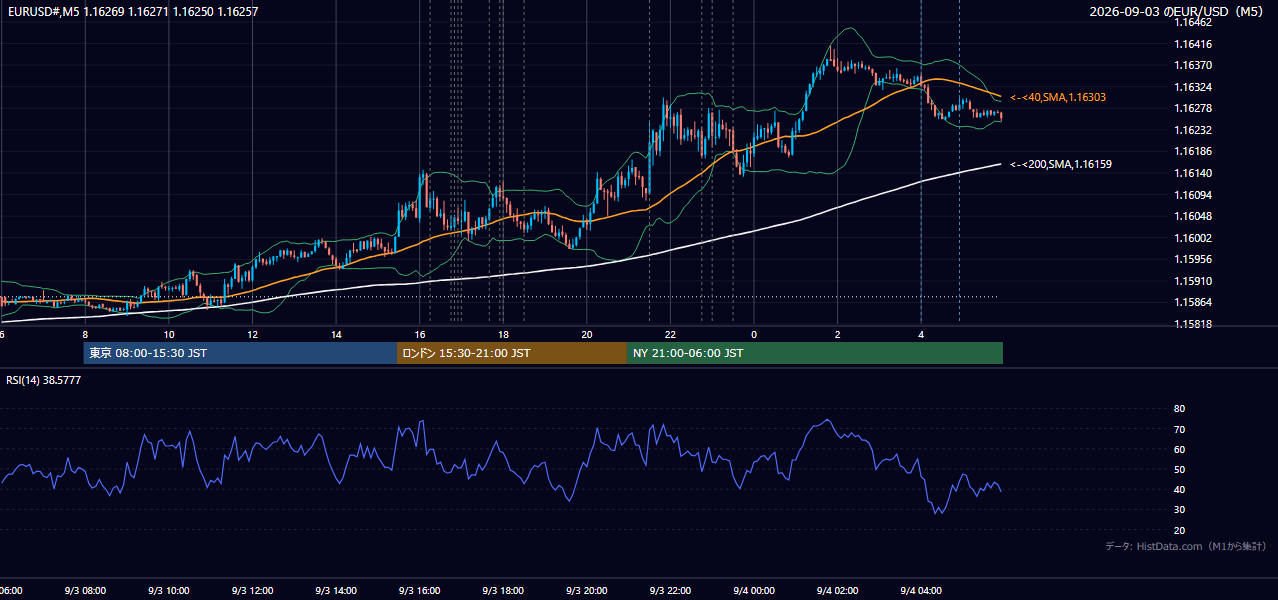
Task: Click the '9/3 22:00' time axis label
Action: 670,590
